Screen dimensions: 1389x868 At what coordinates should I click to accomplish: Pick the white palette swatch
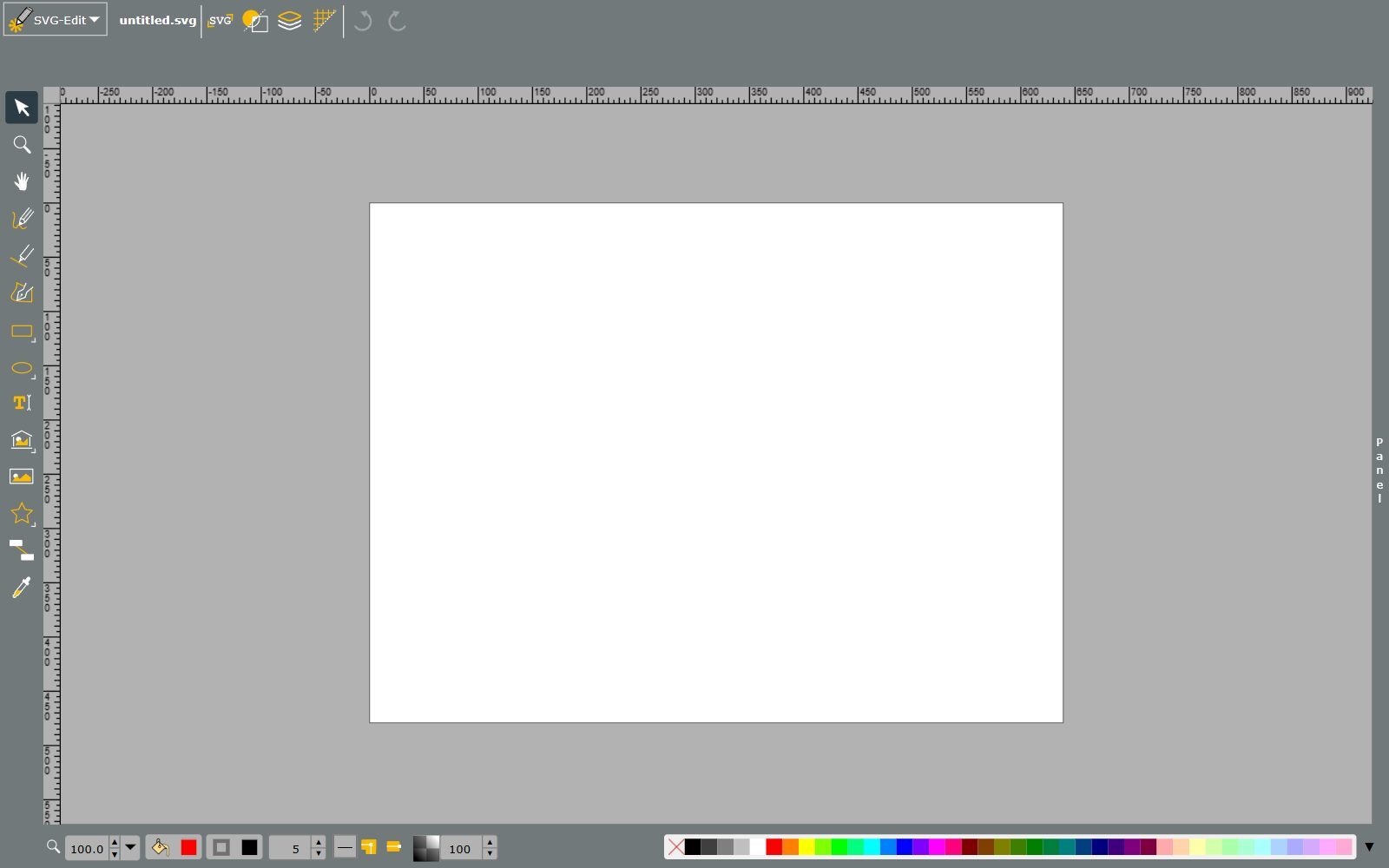[757, 847]
